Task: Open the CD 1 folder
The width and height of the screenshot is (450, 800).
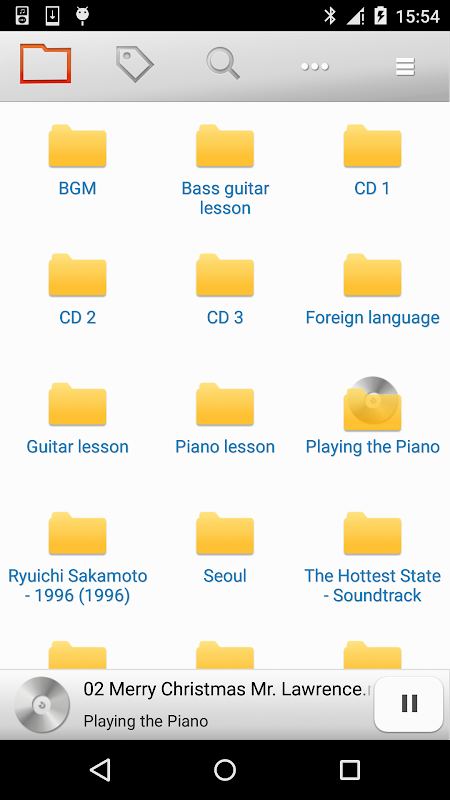Action: [x=372, y=160]
